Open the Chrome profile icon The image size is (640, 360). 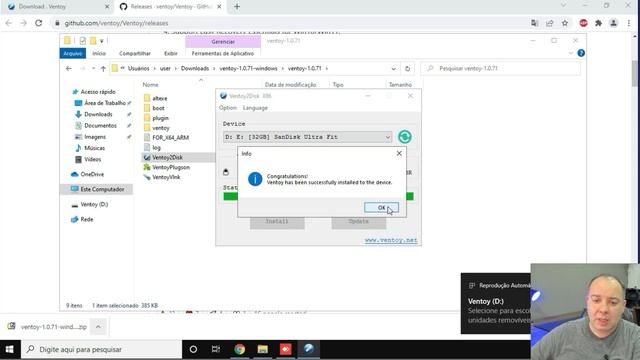click(613, 23)
